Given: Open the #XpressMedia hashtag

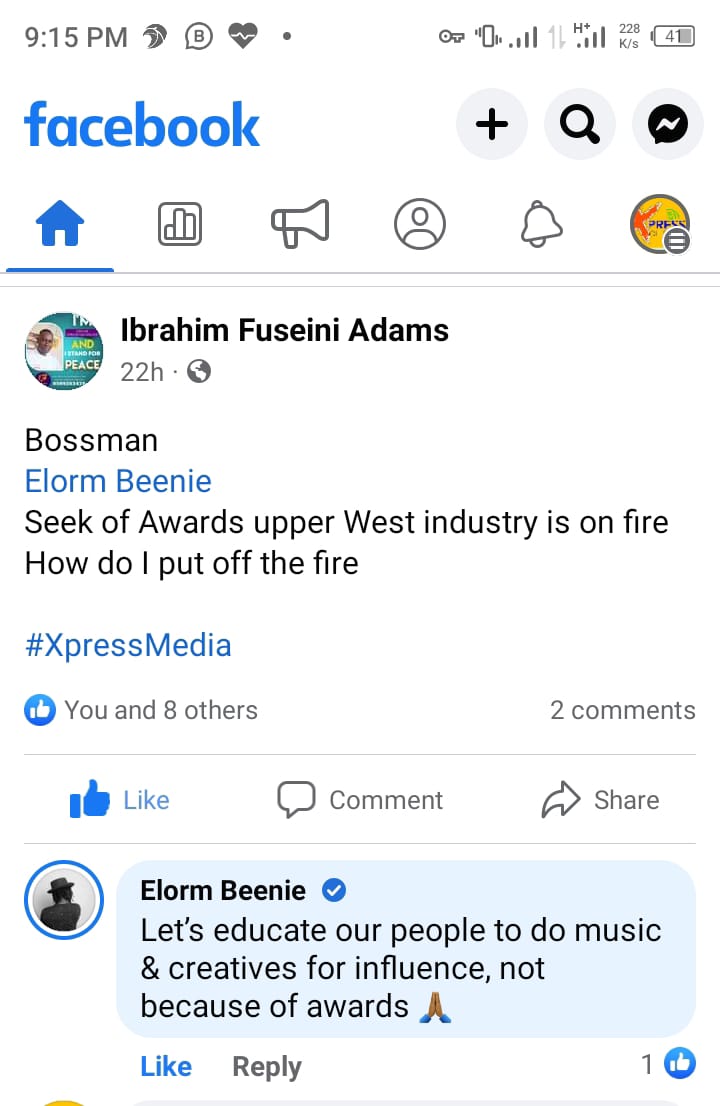Looking at the screenshot, I should tap(128, 645).
